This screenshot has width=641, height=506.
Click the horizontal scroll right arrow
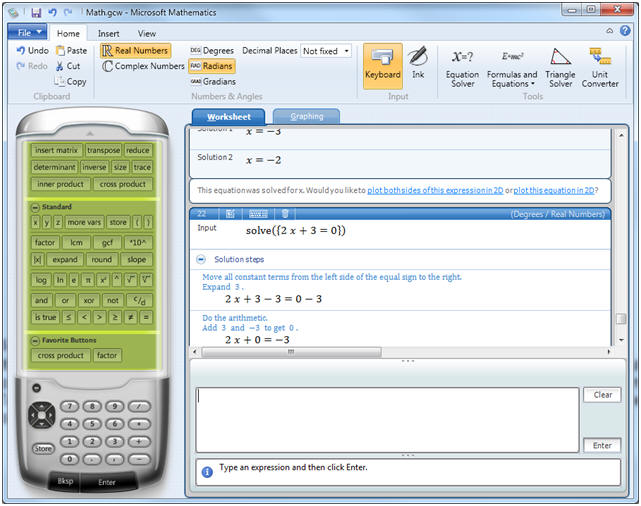(609, 352)
